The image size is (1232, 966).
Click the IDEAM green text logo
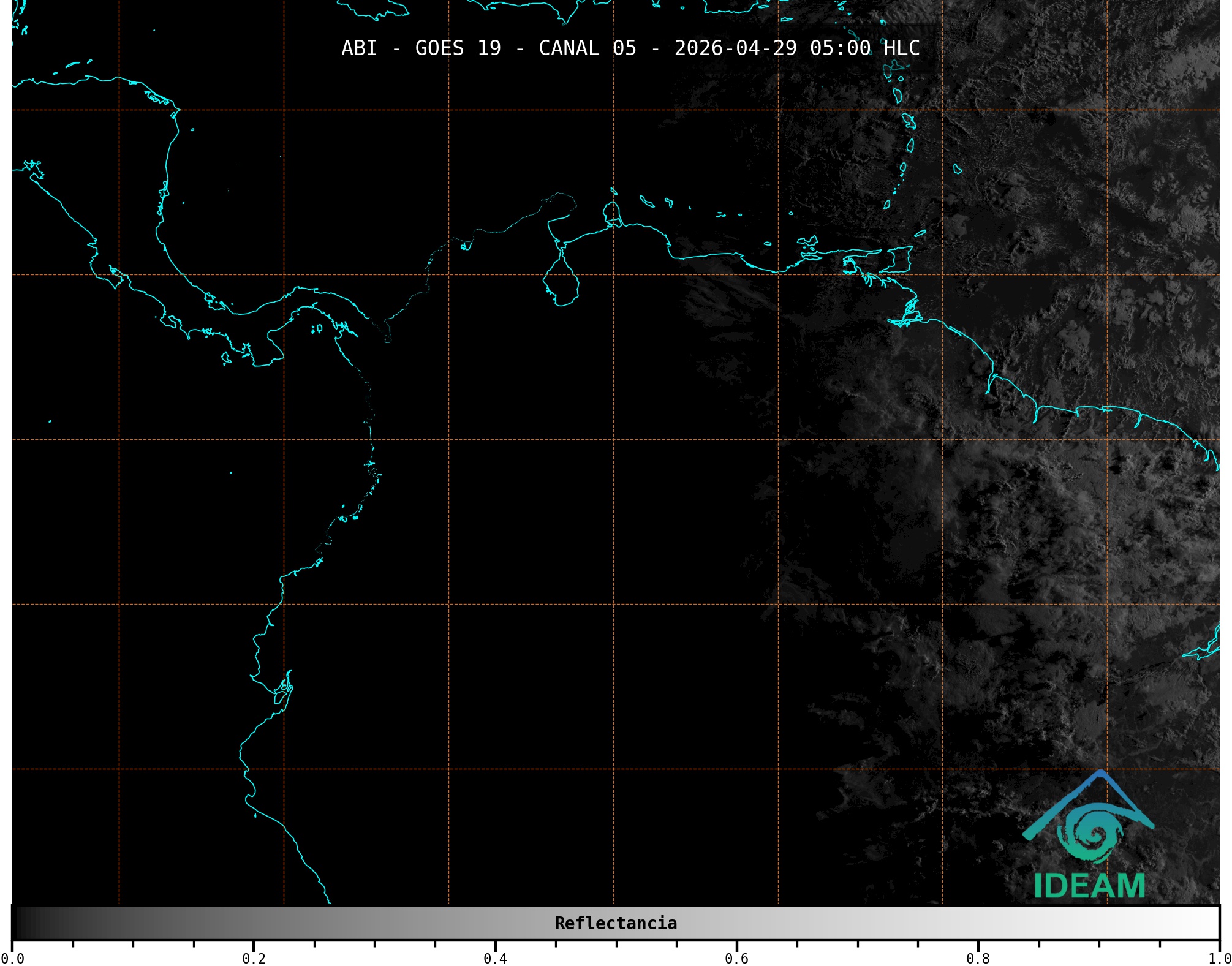pos(1089,886)
